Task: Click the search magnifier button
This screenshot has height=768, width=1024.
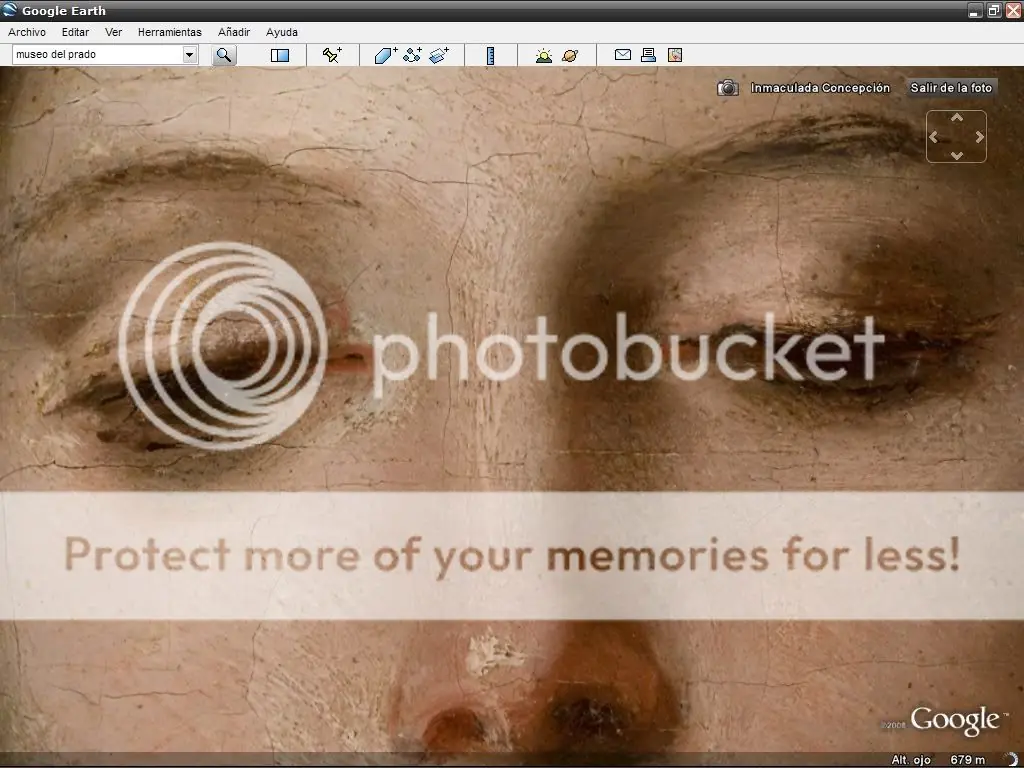Action: (224, 55)
